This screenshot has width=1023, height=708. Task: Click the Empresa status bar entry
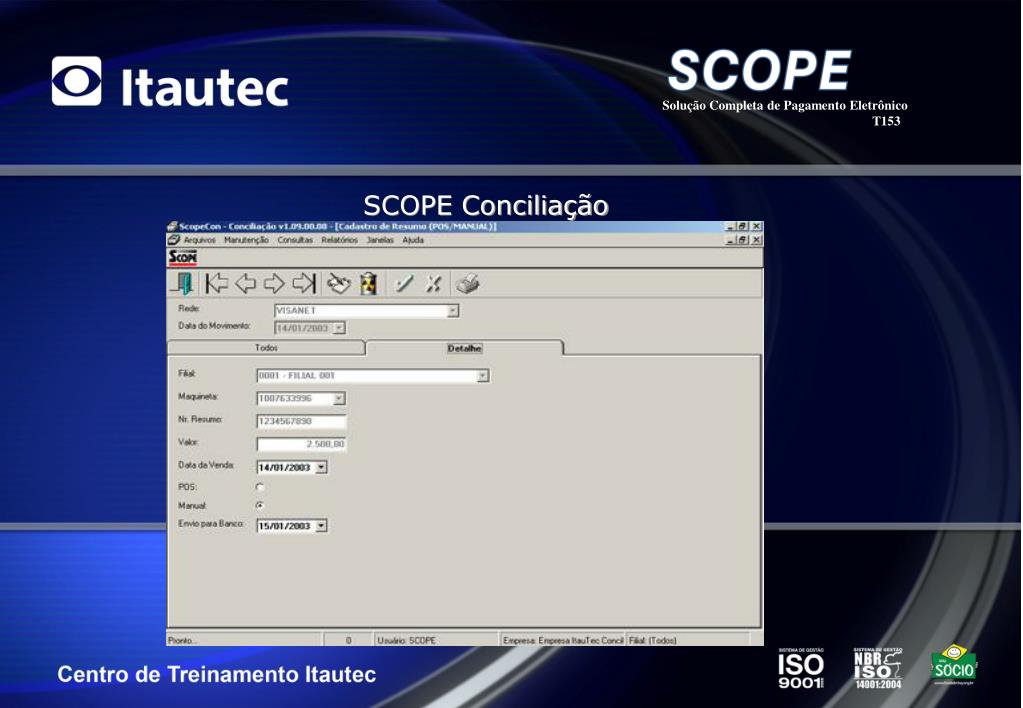[x=563, y=641]
